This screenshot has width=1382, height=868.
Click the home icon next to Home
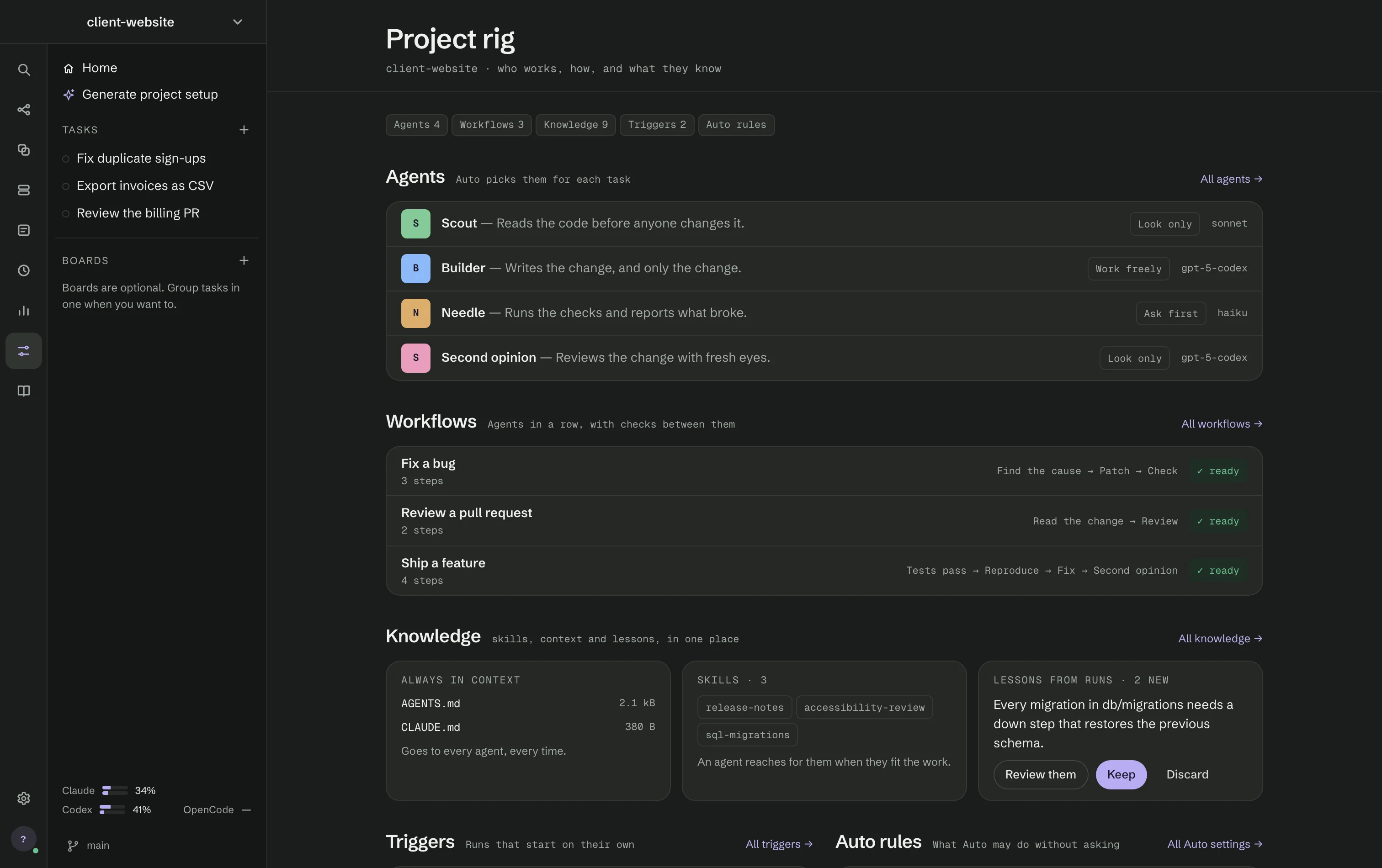68,68
